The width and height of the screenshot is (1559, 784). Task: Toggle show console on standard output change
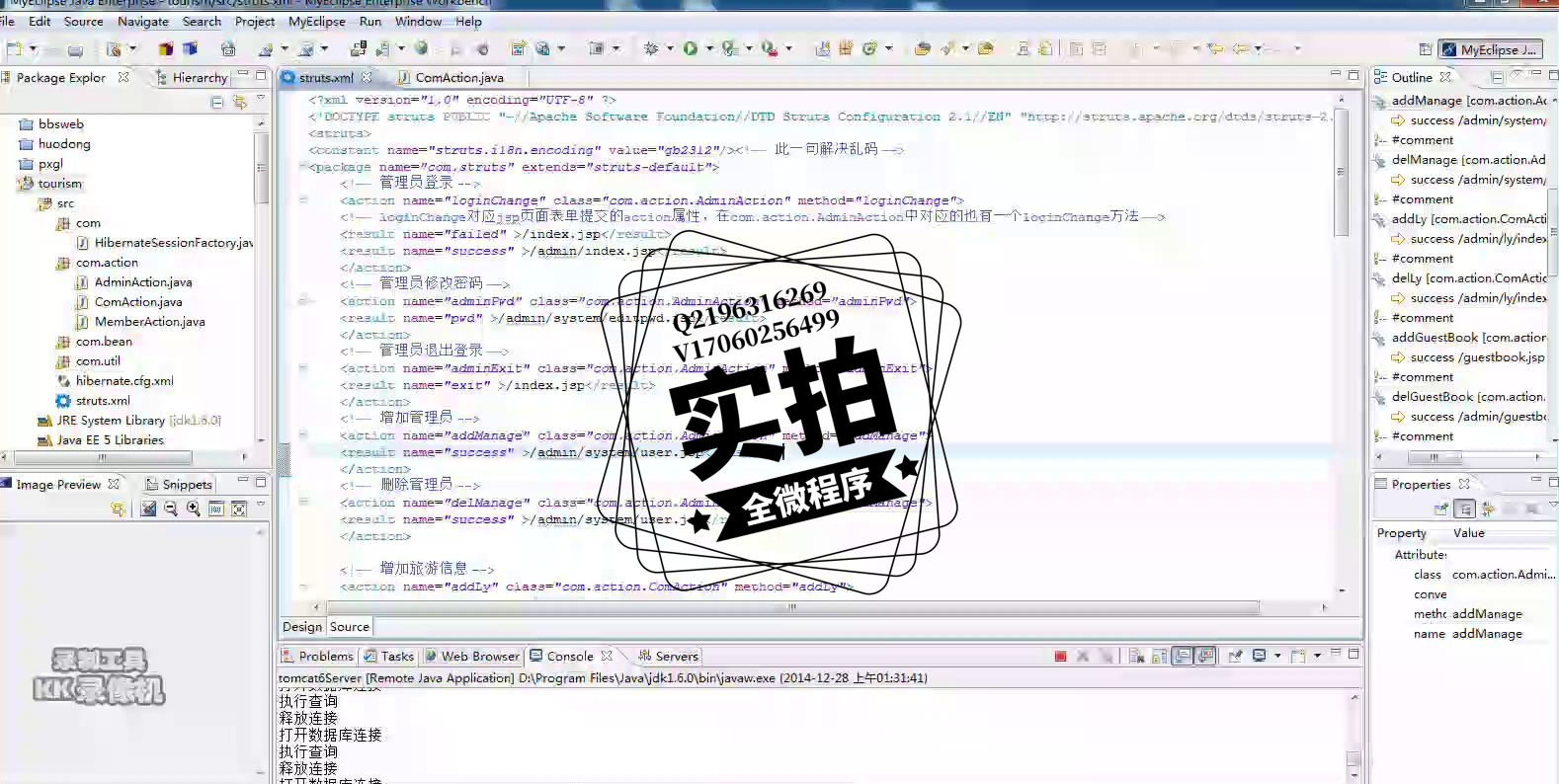(x=1182, y=656)
